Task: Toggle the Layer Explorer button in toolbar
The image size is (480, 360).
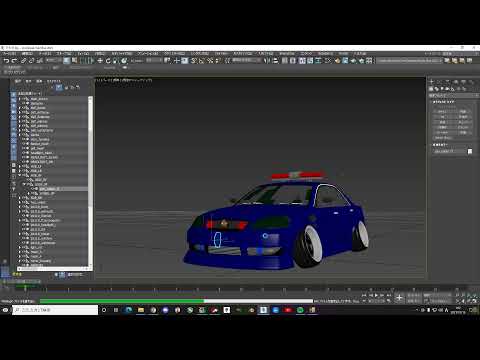Action: [x=293, y=61]
